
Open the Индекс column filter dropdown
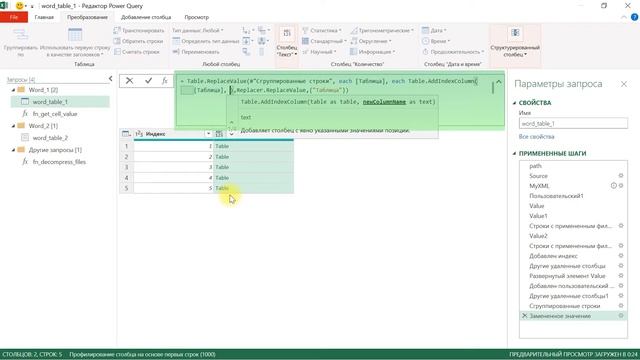[x=208, y=134]
